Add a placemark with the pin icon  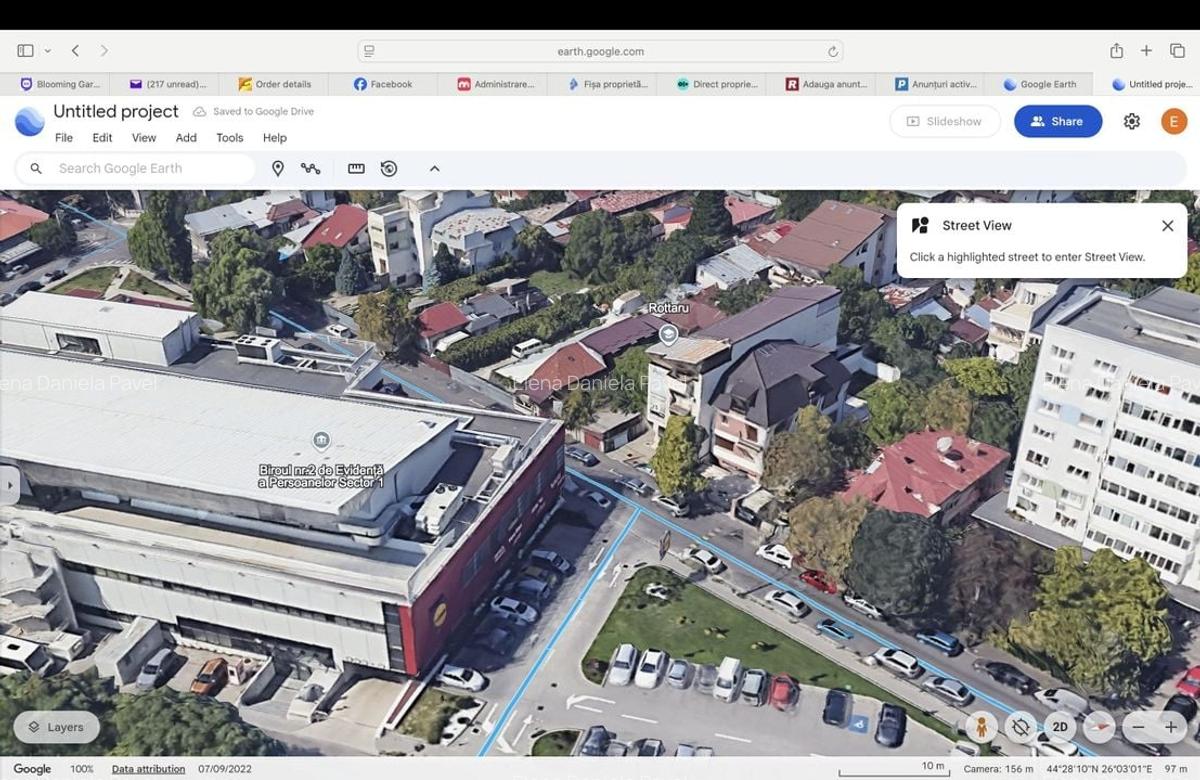(x=278, y=168)
